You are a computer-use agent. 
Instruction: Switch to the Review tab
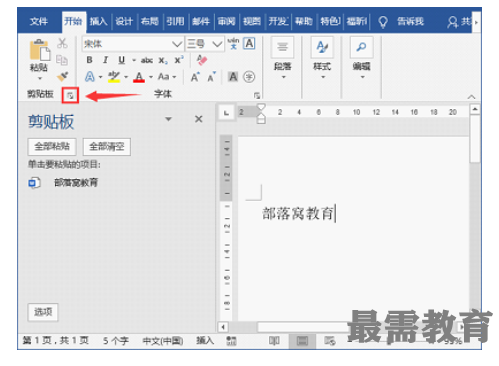coord(227,22)
